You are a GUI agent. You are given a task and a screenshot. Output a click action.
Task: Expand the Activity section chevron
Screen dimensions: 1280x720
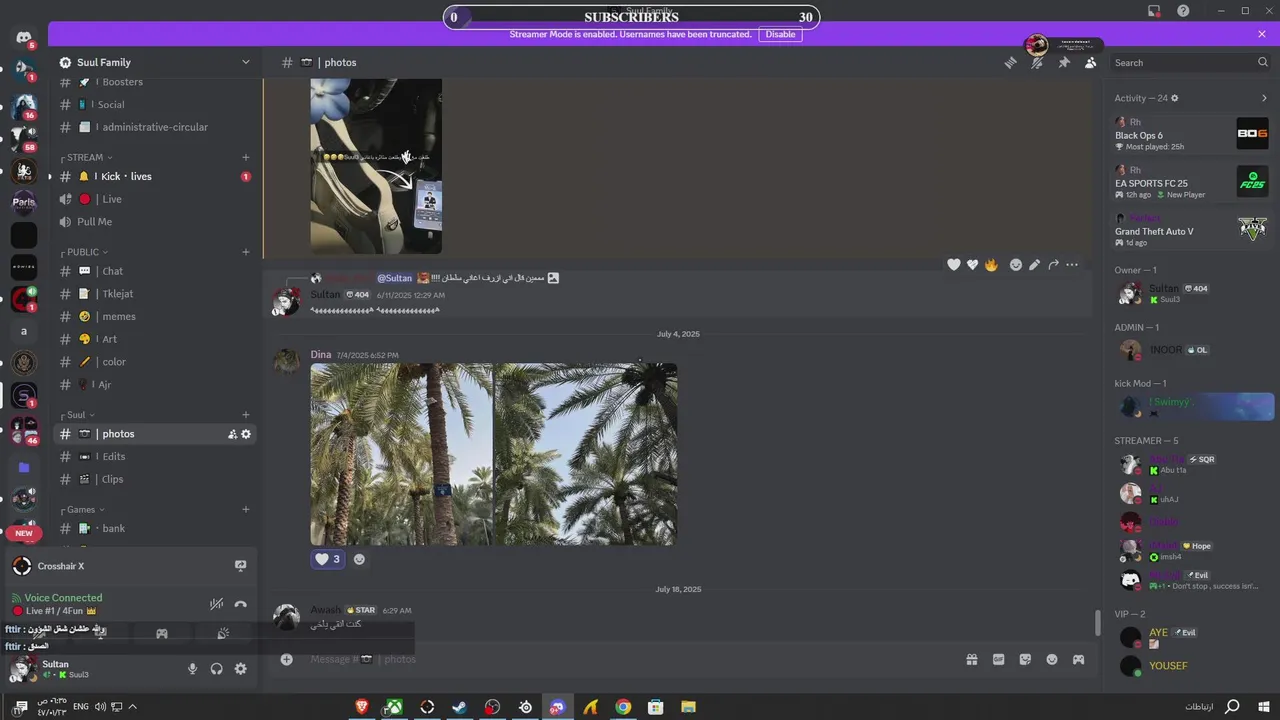point(1264,98)
